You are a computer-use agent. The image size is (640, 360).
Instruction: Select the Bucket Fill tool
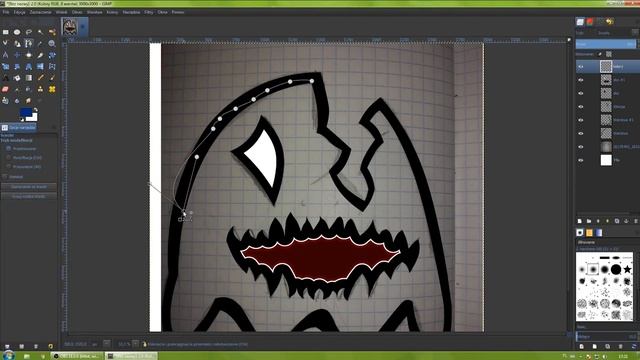pyautogui.click(x=17, y=78)
